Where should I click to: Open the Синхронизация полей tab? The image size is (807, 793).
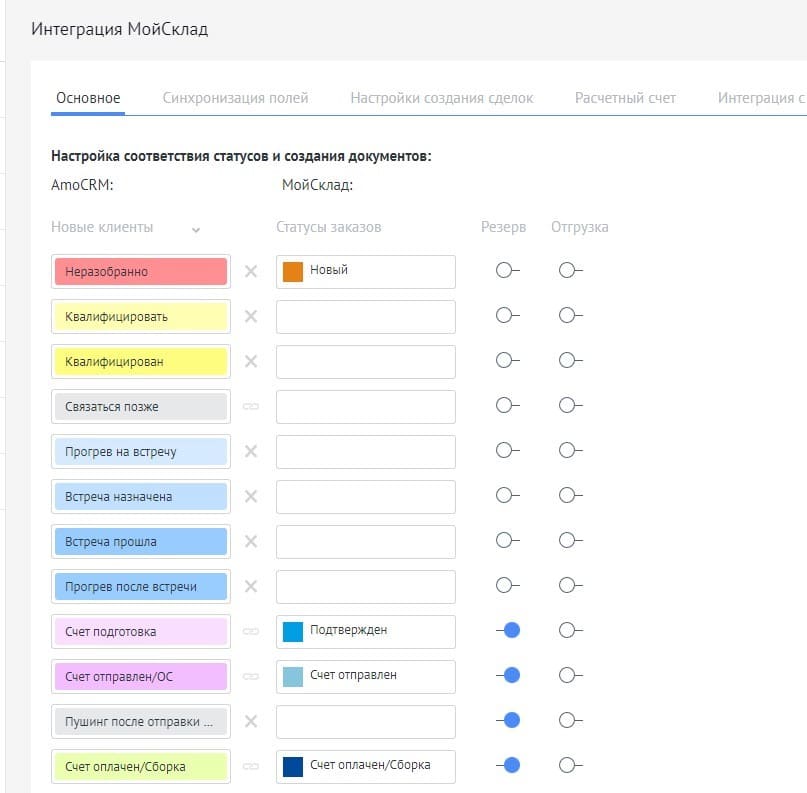coord(235,98)
